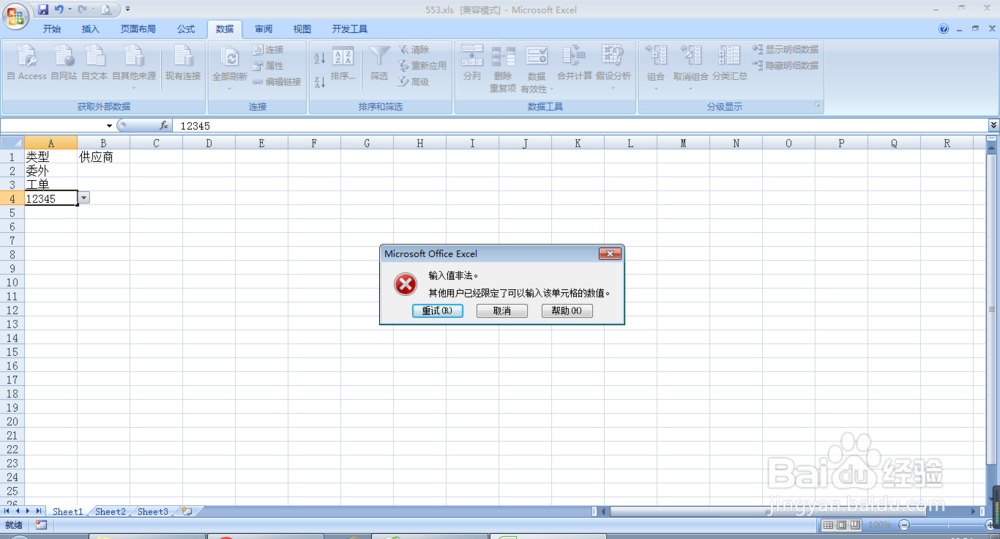The width and height of the screenshot is (1000, 539).
Task: Open the 开发工具 ribbon tab
Action: (349, 29)
